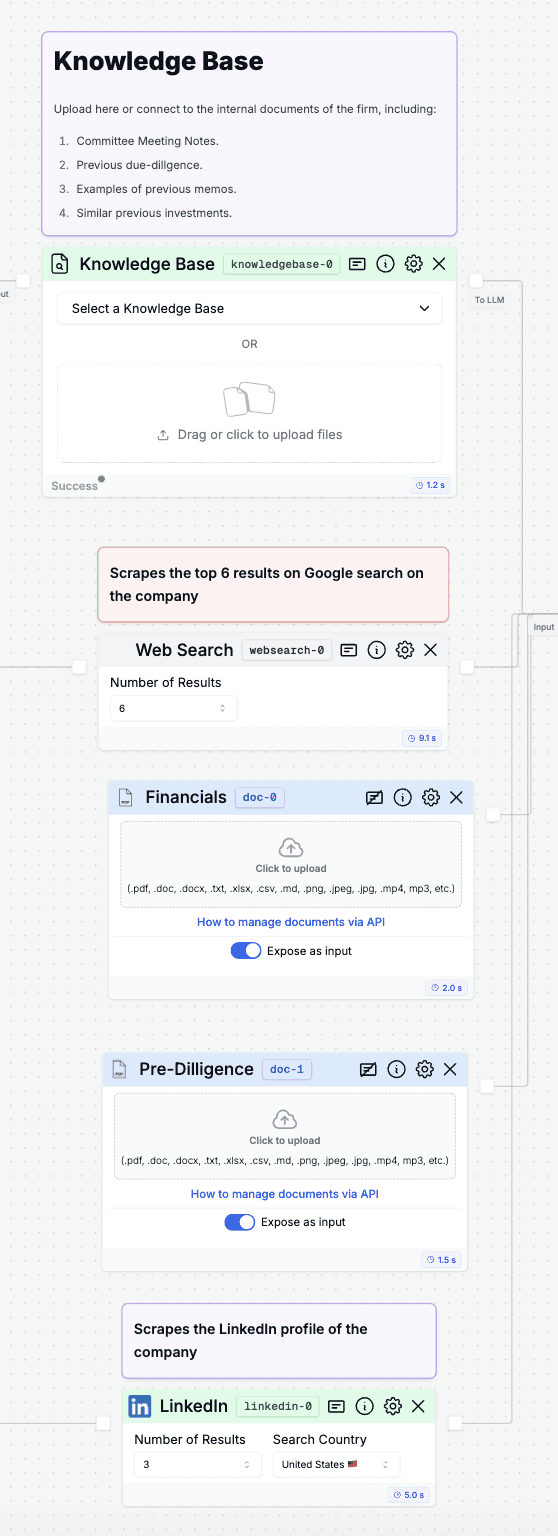The image size is (558, 1536).
Task: Open the Search Country United States dropdown
Action: point(336,1465)
